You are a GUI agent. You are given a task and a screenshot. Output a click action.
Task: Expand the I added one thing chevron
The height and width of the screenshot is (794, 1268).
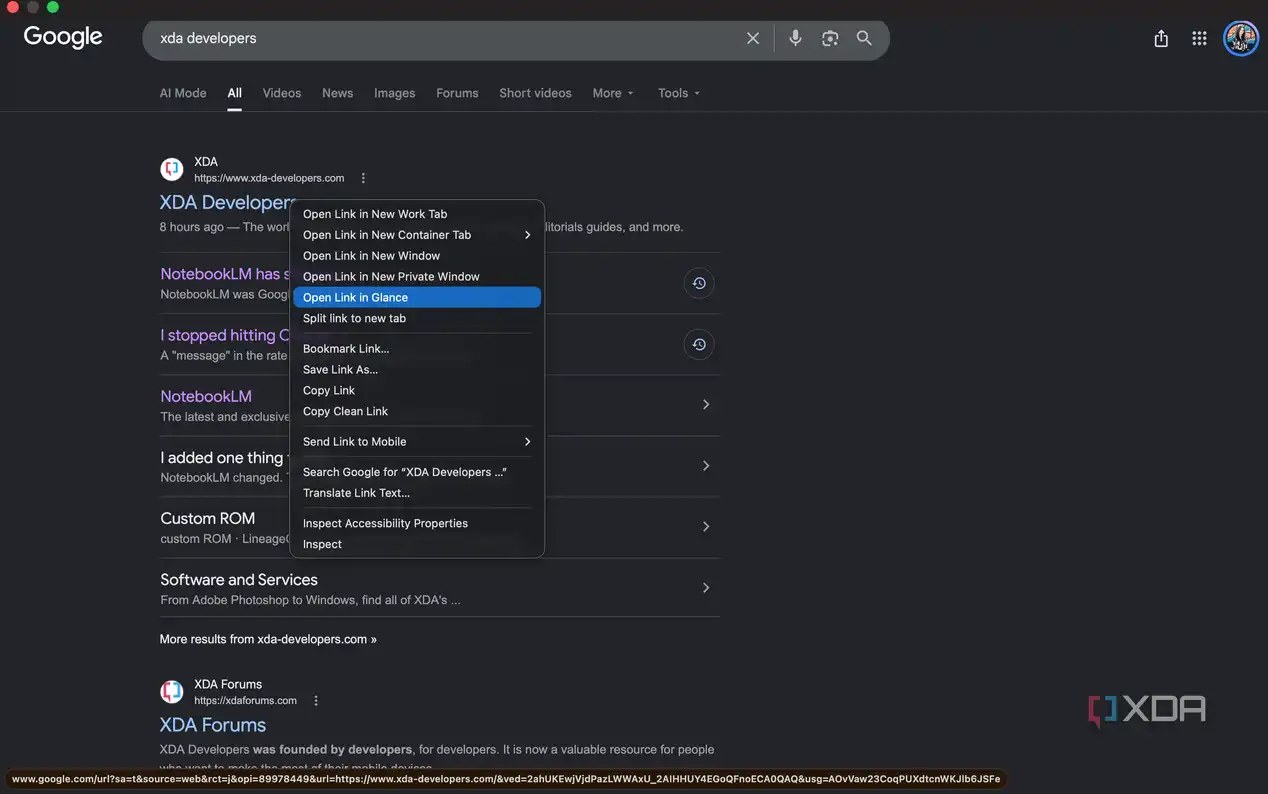(x=706, y=466)
